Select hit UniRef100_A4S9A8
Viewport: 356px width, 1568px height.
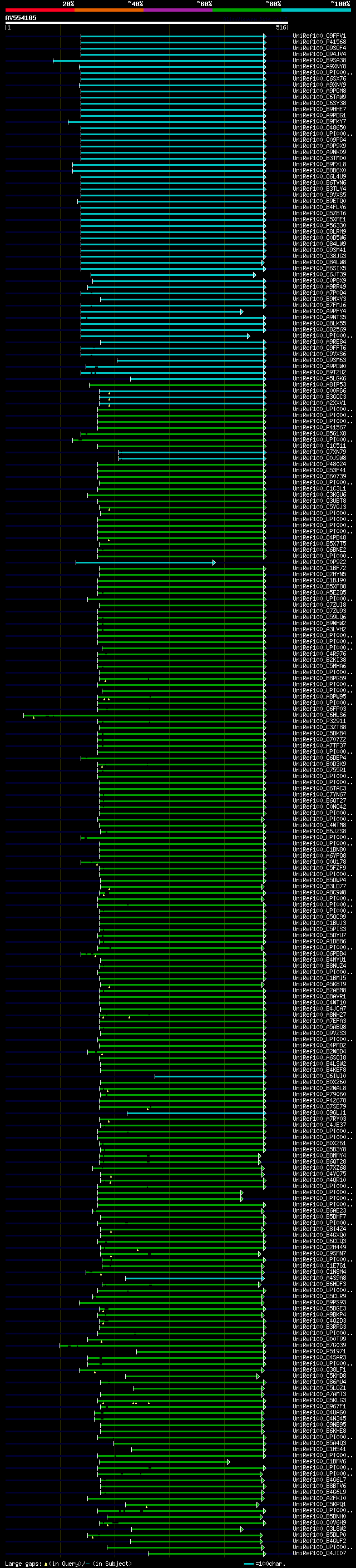point(319,1278)
